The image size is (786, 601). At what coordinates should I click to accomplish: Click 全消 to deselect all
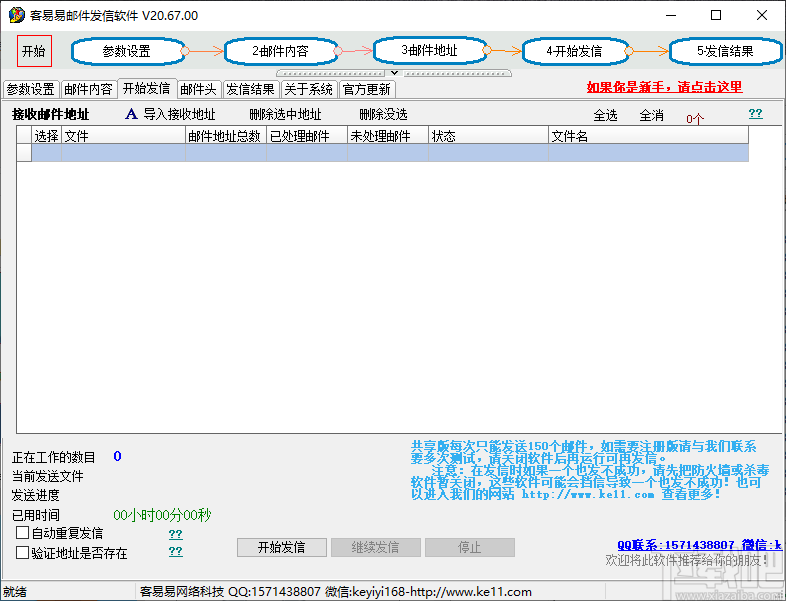[x=651, y=115]
